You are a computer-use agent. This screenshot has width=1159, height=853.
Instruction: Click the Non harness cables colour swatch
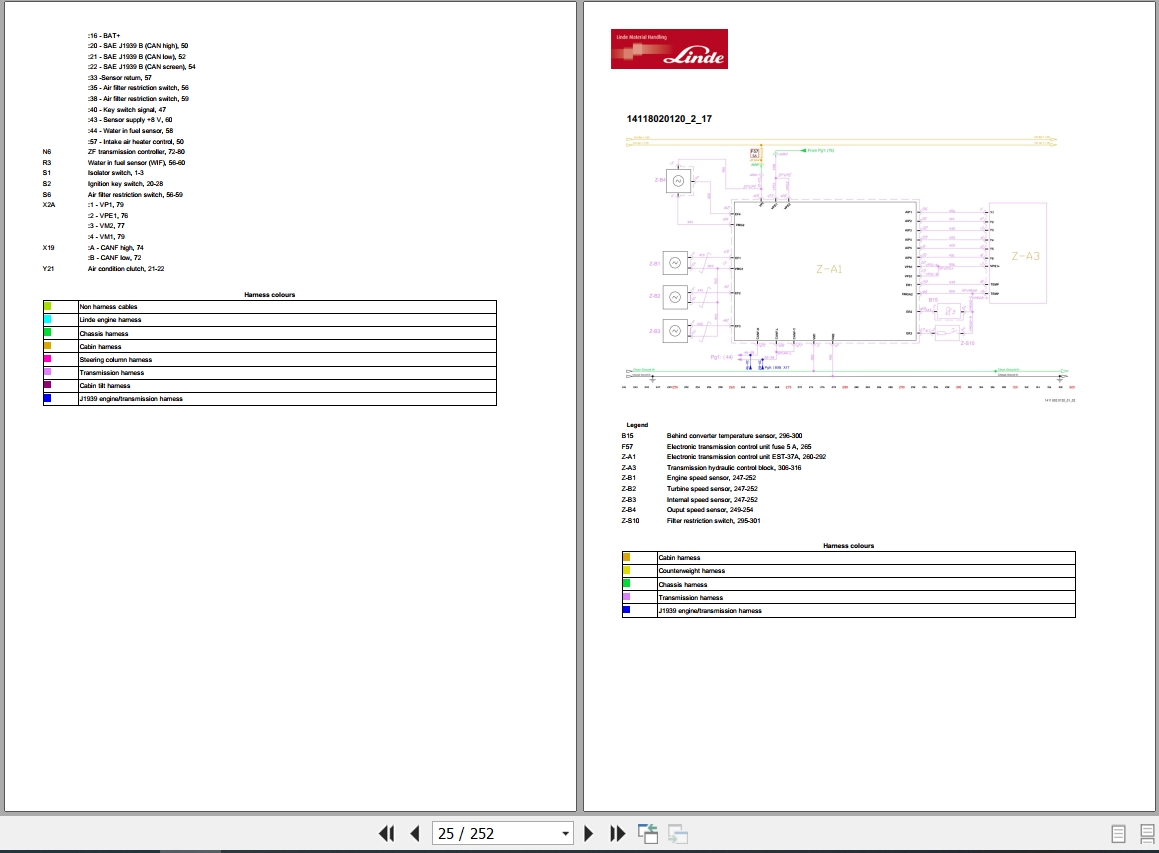point(47,306)
